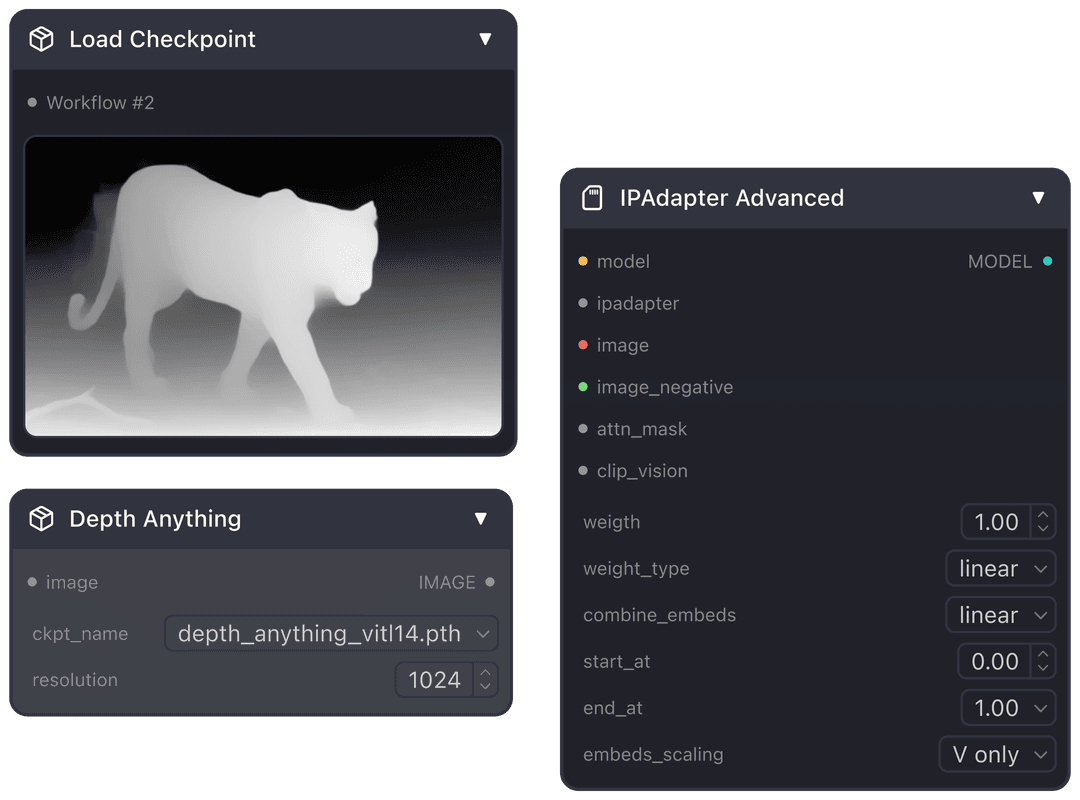Click the weigth value field showing 1.00
This screenshot has width=1080, height=800.
[x=996, y=522]
